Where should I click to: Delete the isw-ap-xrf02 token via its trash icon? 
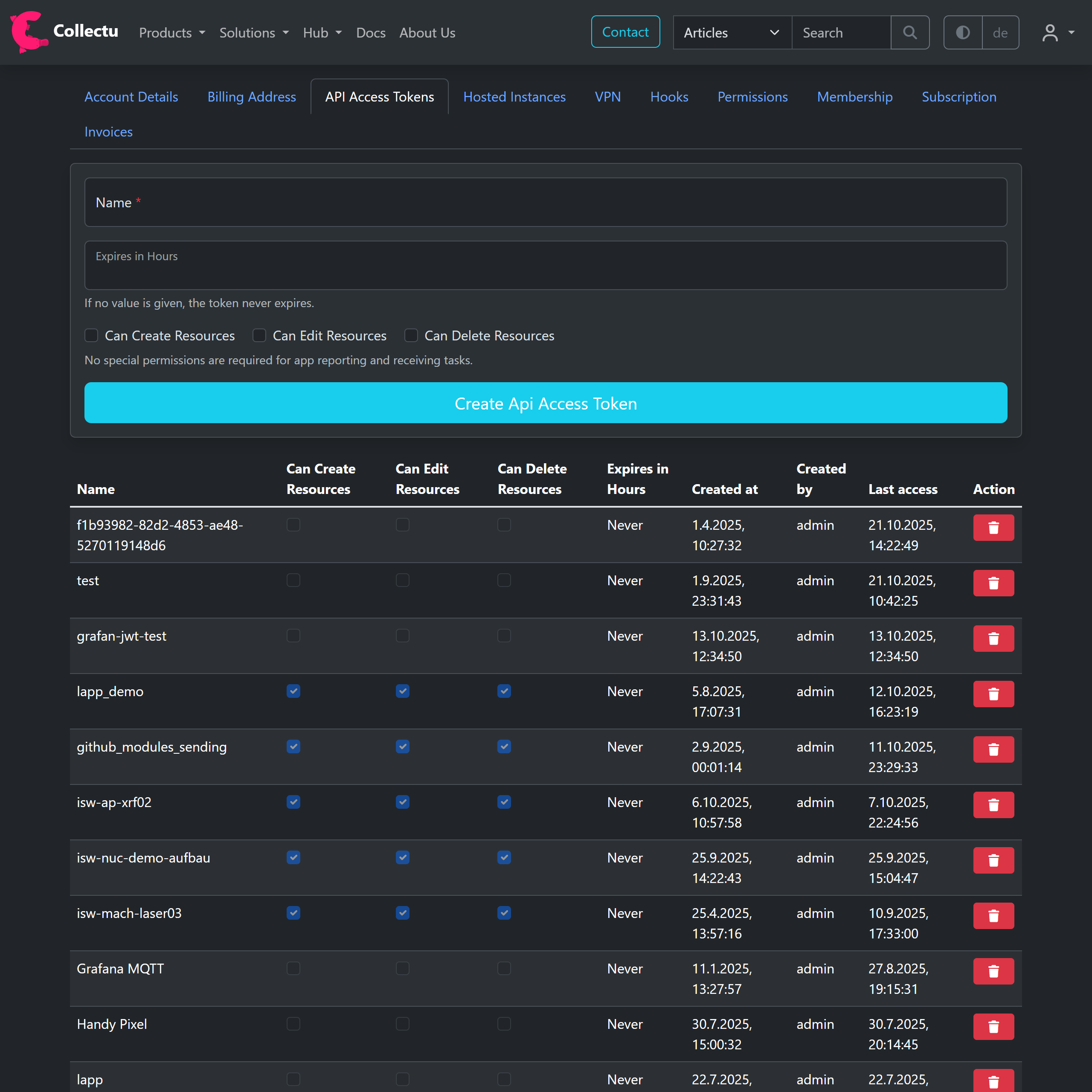[x=993, y=805]
